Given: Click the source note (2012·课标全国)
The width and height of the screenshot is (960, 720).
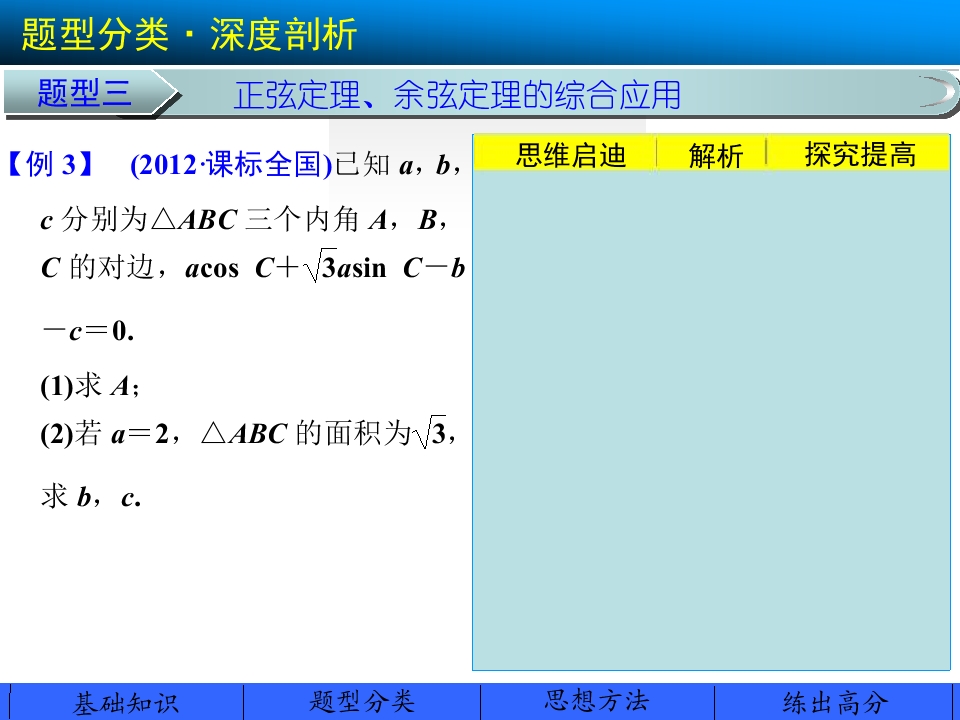Looking at the screenshot, I should coord(231,165).
